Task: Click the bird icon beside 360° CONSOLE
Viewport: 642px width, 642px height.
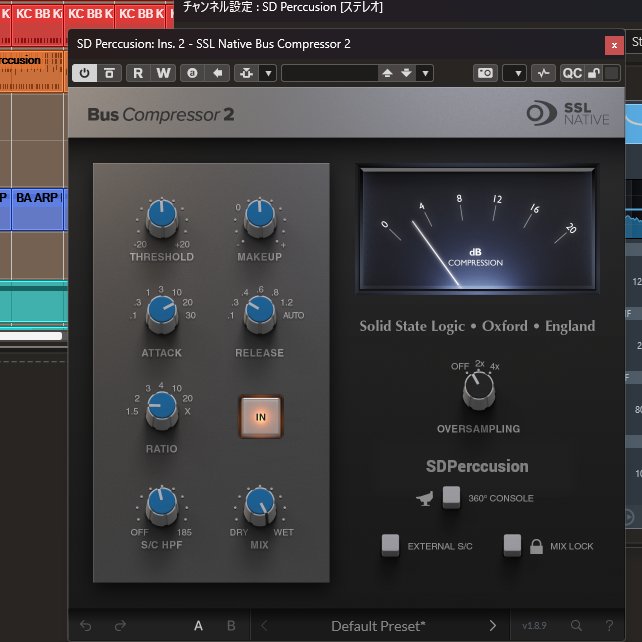Action: [425, 499]
